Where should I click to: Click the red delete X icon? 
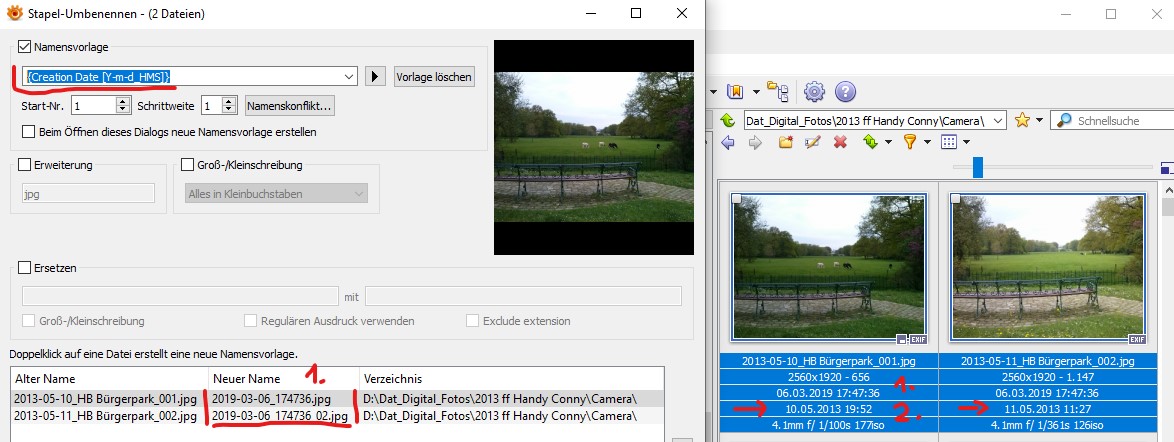click(x=840, y=143)
